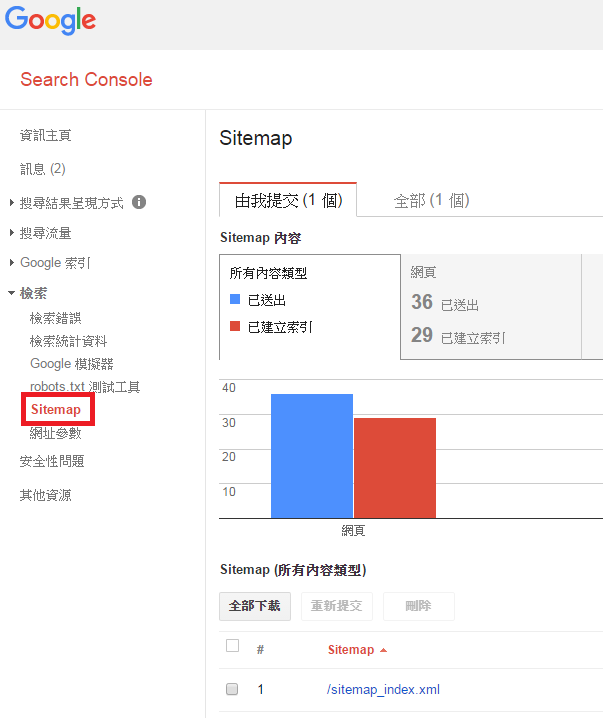The height and width of the screenshot is (718, 603).
Task: Click the info icon beside 搜尋結果呈現方式
Action: 139,202
